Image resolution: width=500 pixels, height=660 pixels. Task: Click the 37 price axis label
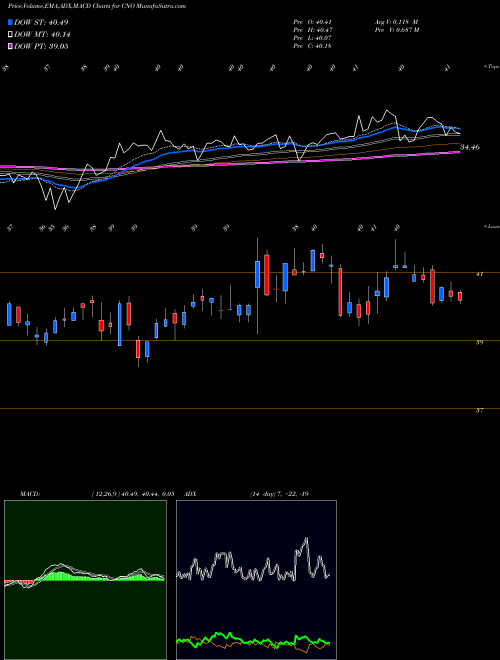click(479, 410)
